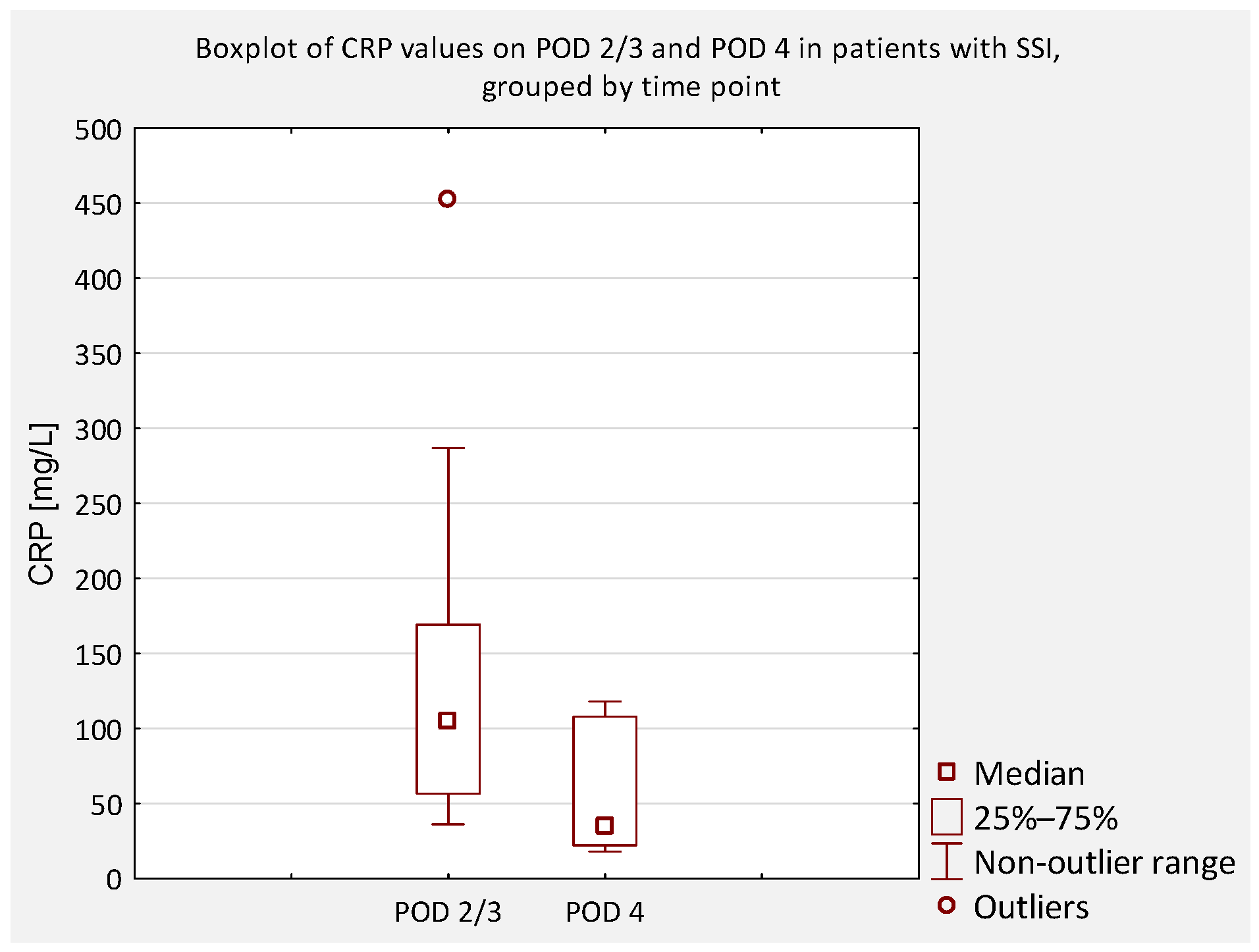Select the POD 2/3 x-axis label

(x=448, y=912)
